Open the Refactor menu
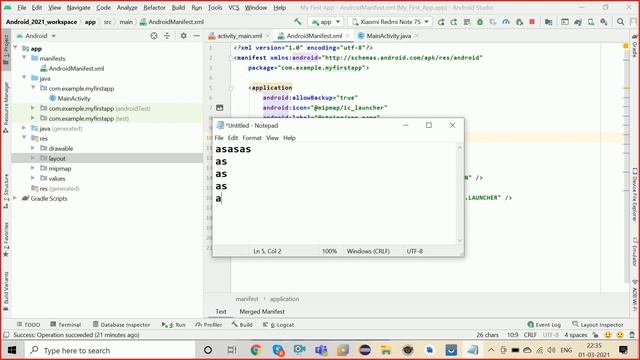This screenshot has height=360, width=640. pyautogui.click(x=154, y=8)
